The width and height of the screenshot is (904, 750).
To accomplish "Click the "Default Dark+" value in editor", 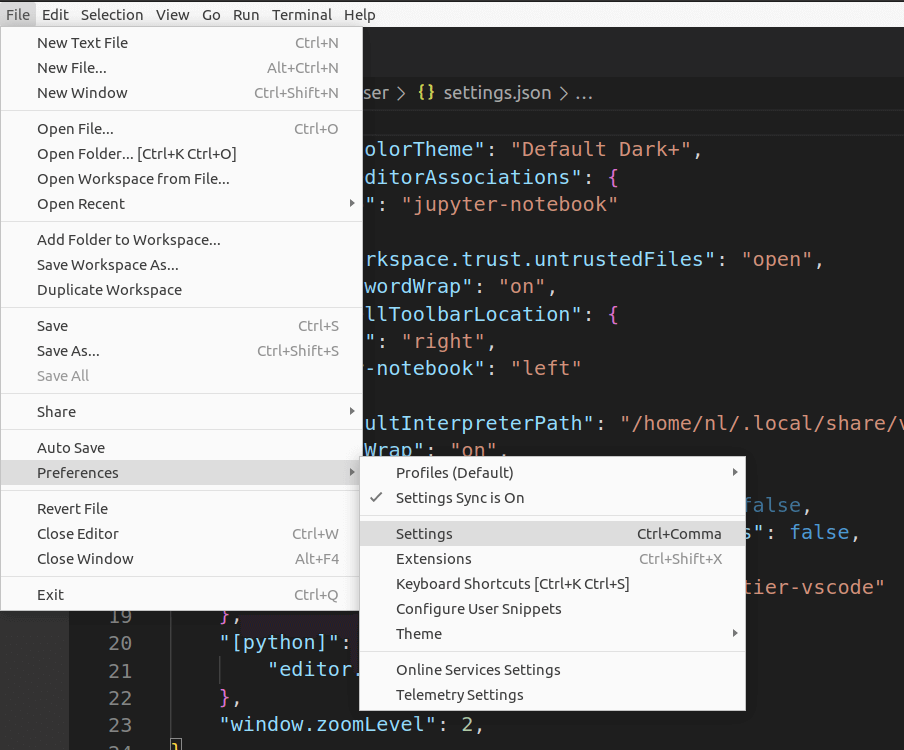I will [600, 149].
